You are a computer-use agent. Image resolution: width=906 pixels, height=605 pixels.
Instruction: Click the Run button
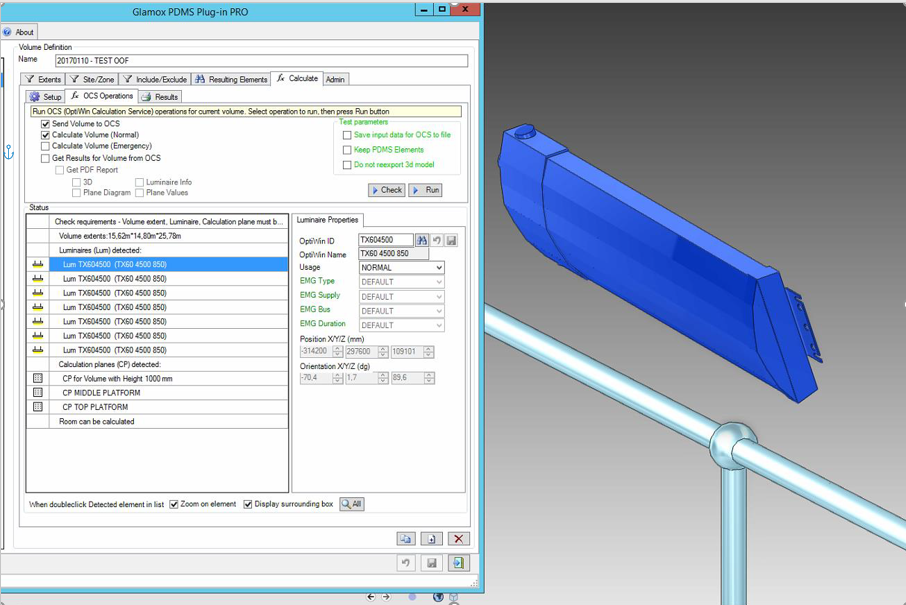point(425,190)
